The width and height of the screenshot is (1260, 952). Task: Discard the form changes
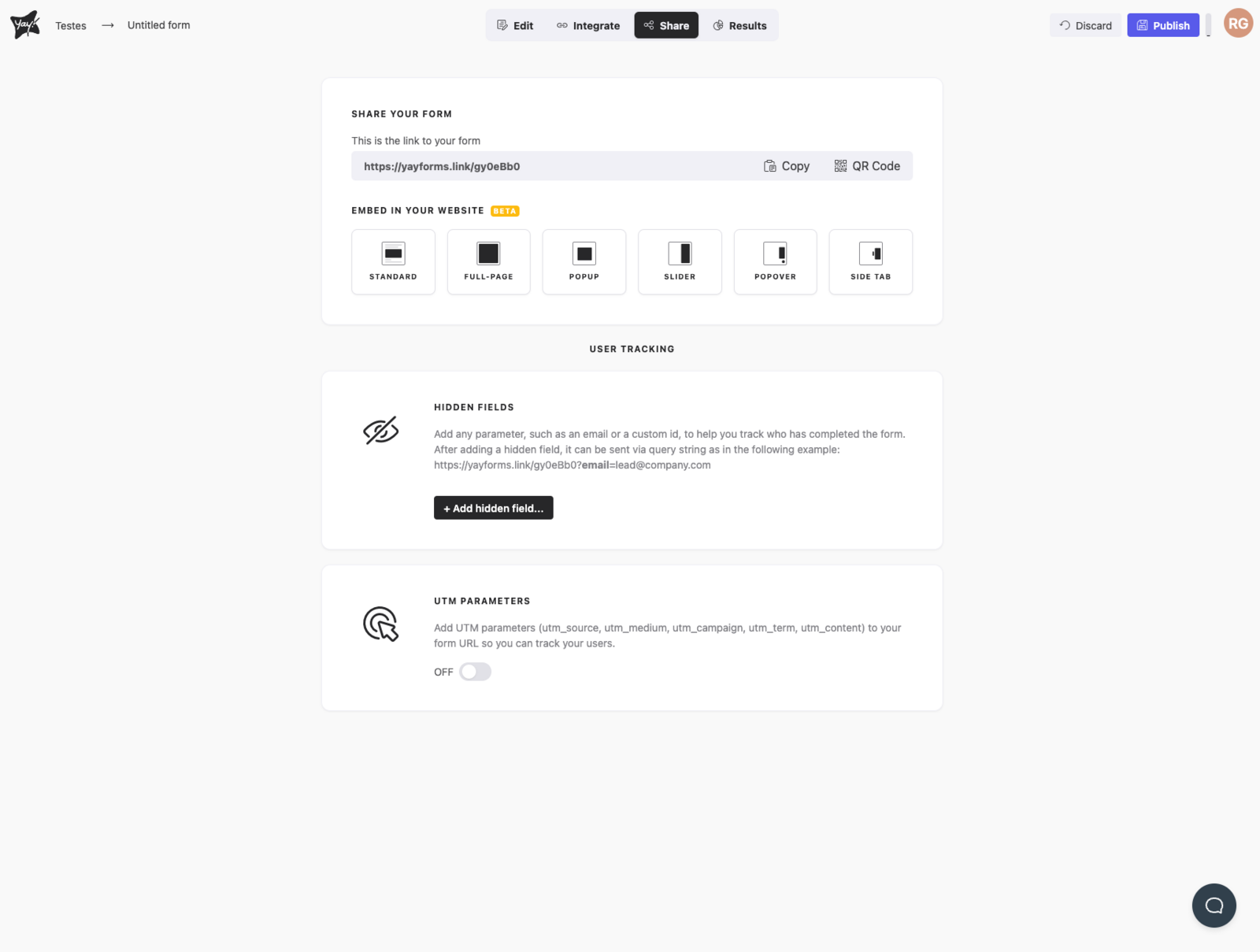point(1085,25)
